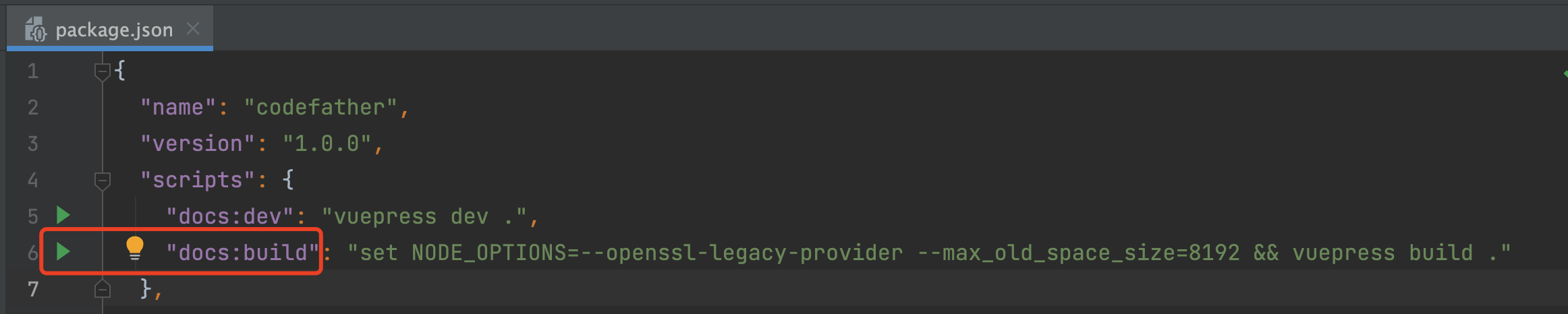Viewport: 1568px width, 314px height.
Task: Run the docs:dev script gutter arrow
Action: pyautogui.click(x=63, y=216)
